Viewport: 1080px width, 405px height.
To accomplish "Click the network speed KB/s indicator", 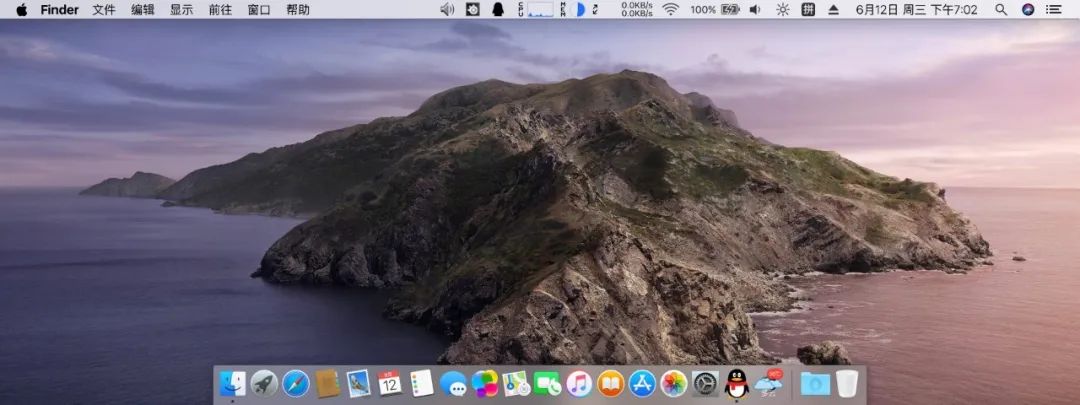I will pos(636,10).
